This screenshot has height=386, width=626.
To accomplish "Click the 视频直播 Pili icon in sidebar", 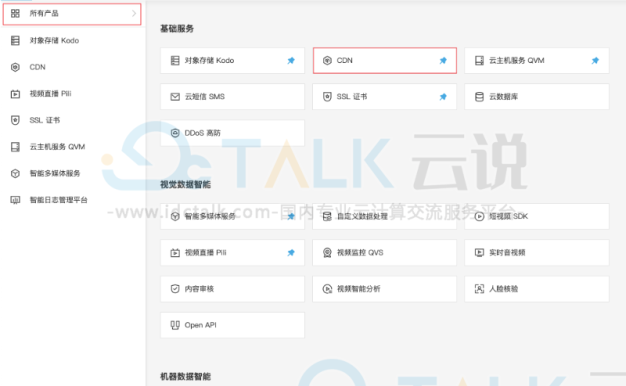I will (15, 94).
